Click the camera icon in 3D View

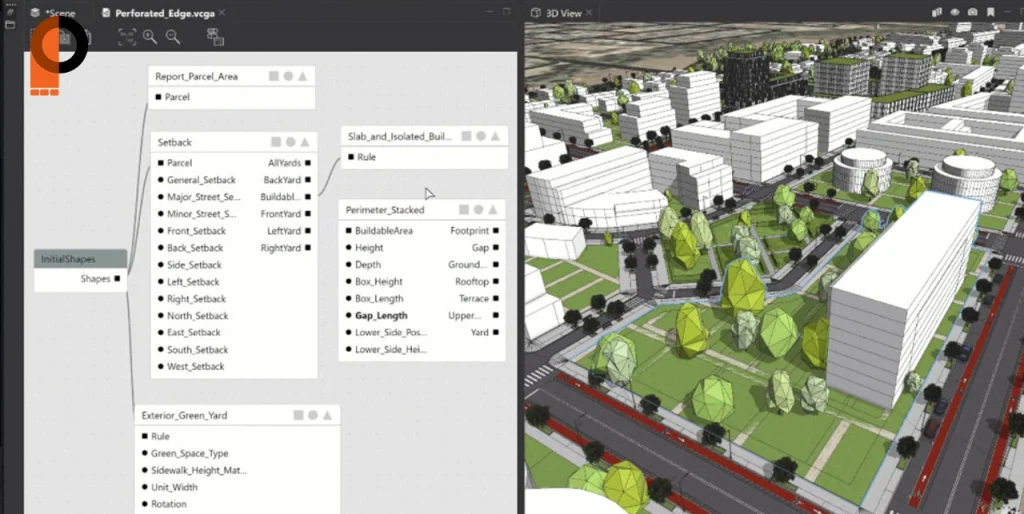(x=973, y=13)
